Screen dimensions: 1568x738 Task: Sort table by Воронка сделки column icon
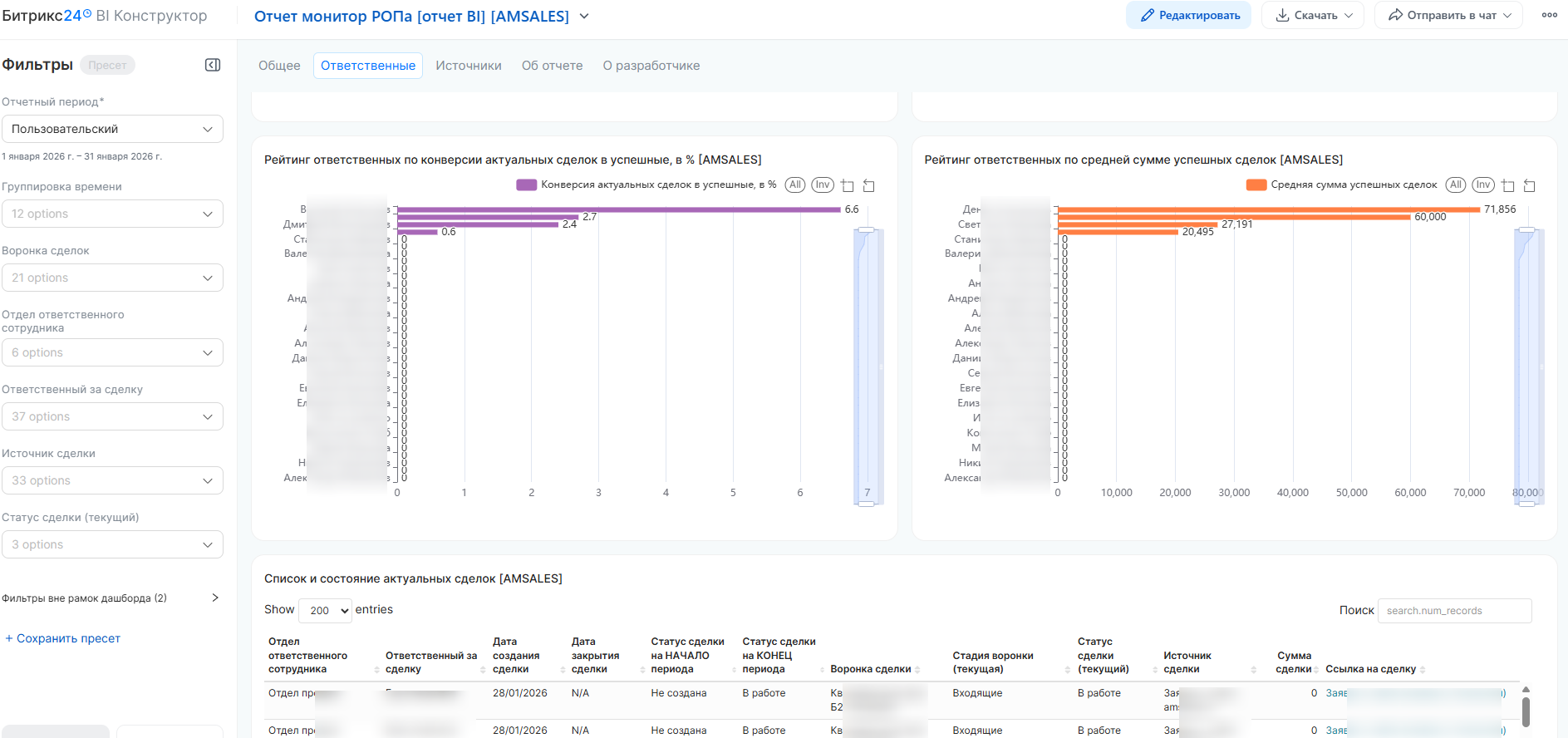[x=917, y=670]
